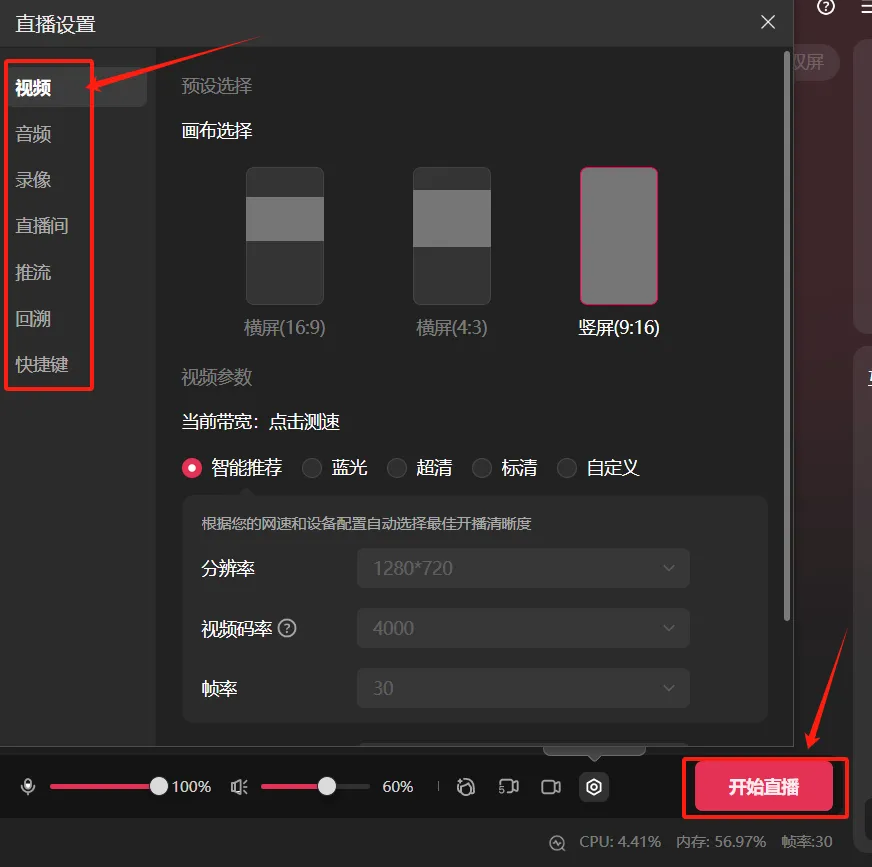Screen dimensions: 872x867
Task: Open the 直播间 settings tab
Action: click(x=42, y=226)
